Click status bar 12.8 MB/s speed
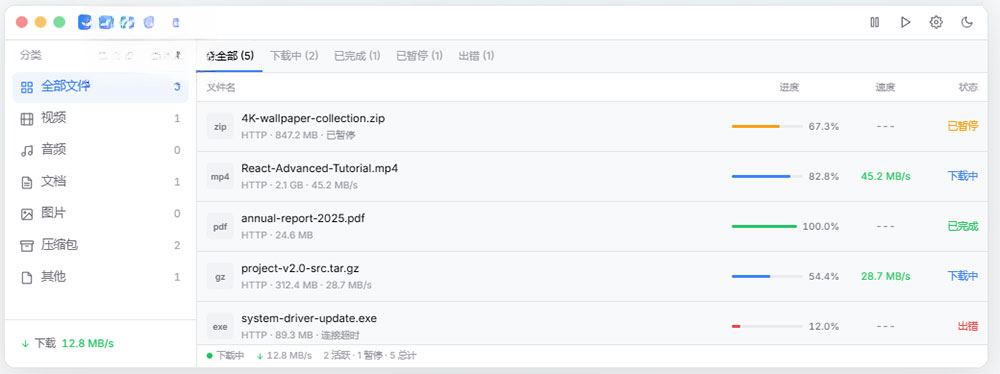Screen dimensions: 1000x374 (x=284, y=355)
